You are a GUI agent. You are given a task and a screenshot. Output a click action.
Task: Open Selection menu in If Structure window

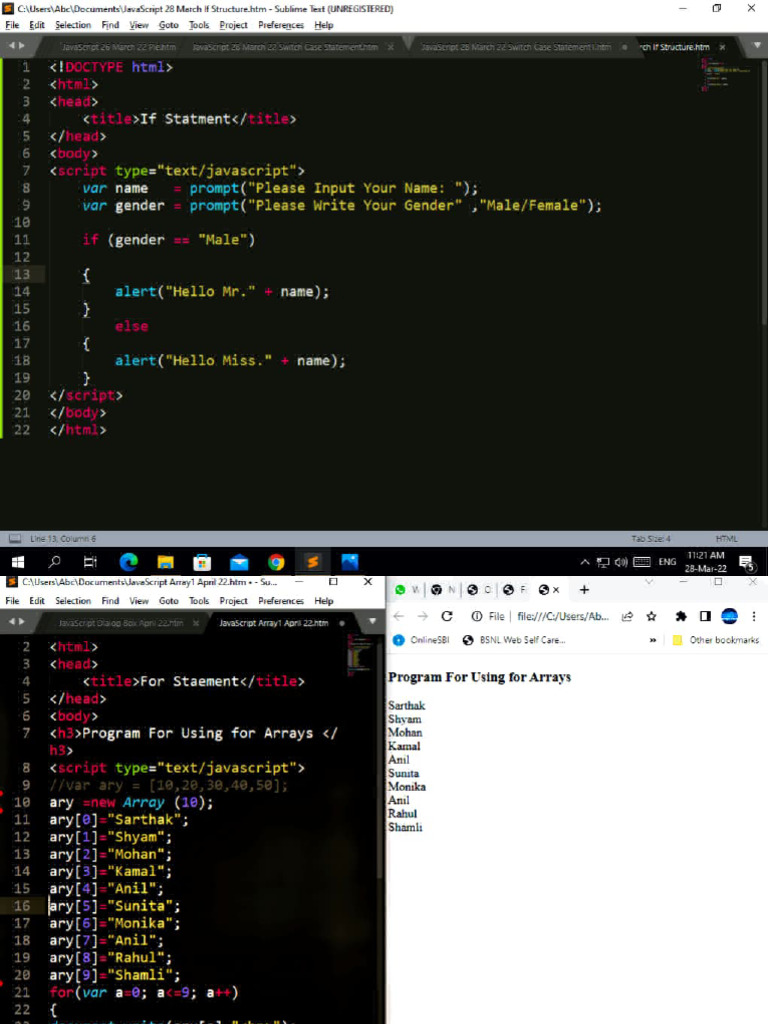[x=72, y=25]
